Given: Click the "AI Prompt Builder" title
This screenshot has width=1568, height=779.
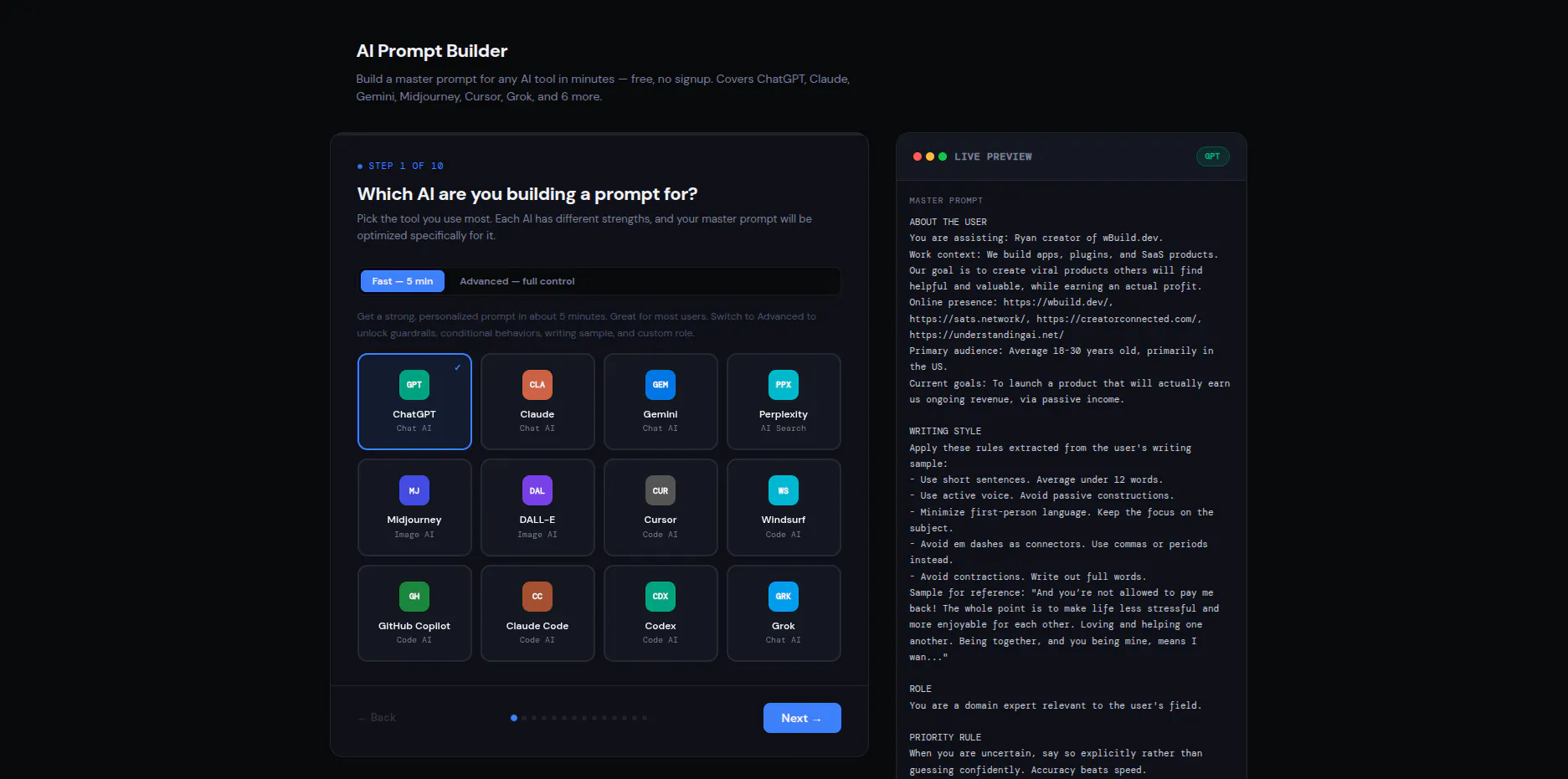Looking at the screenshot, I should 432,51.
